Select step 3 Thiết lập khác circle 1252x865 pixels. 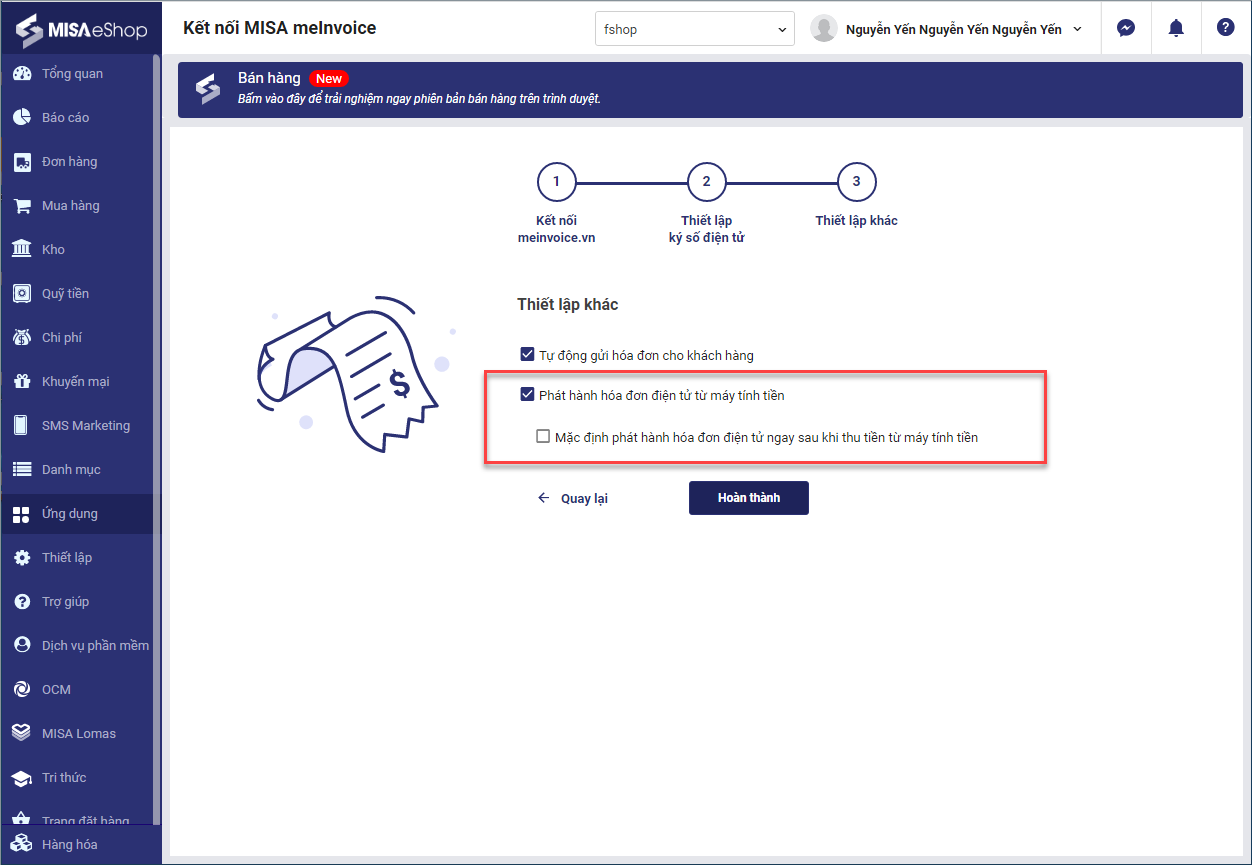pyautogui.click(x=856, y=183)
